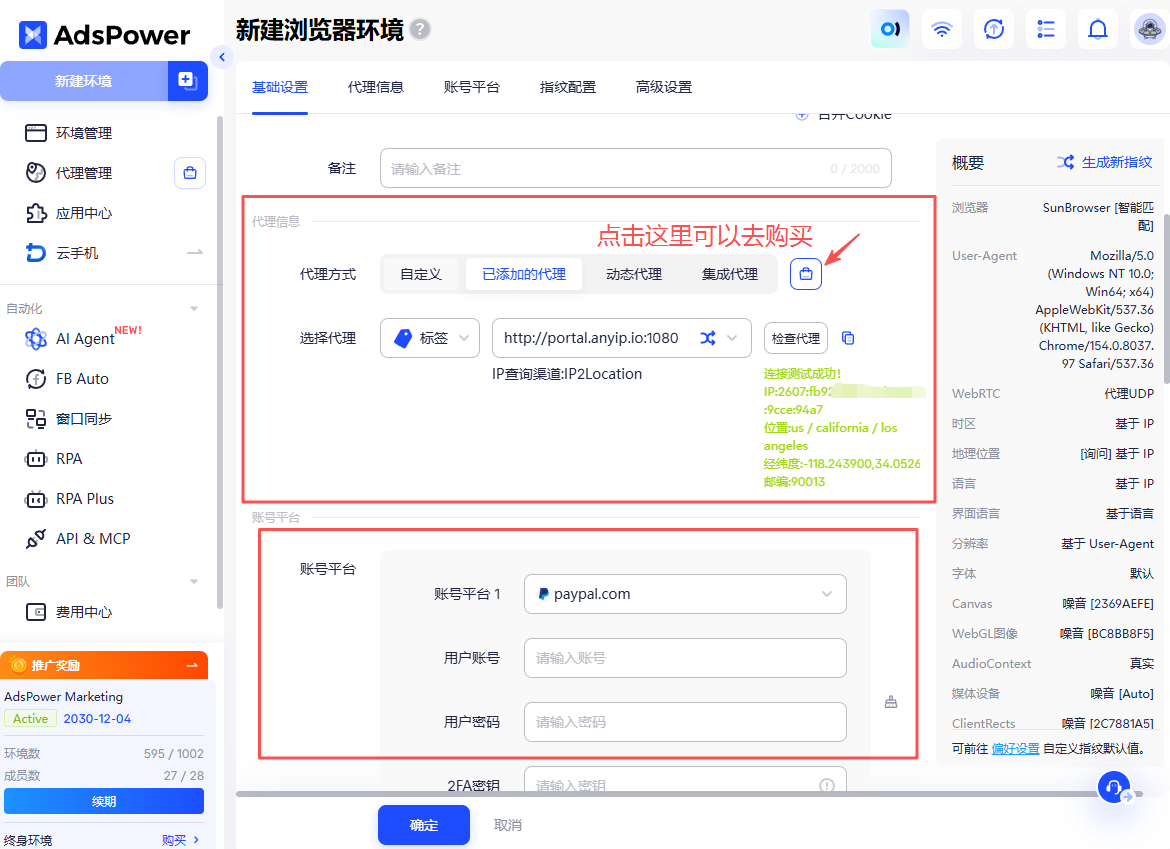Select 动态代理 proxy method

(634, 275)
